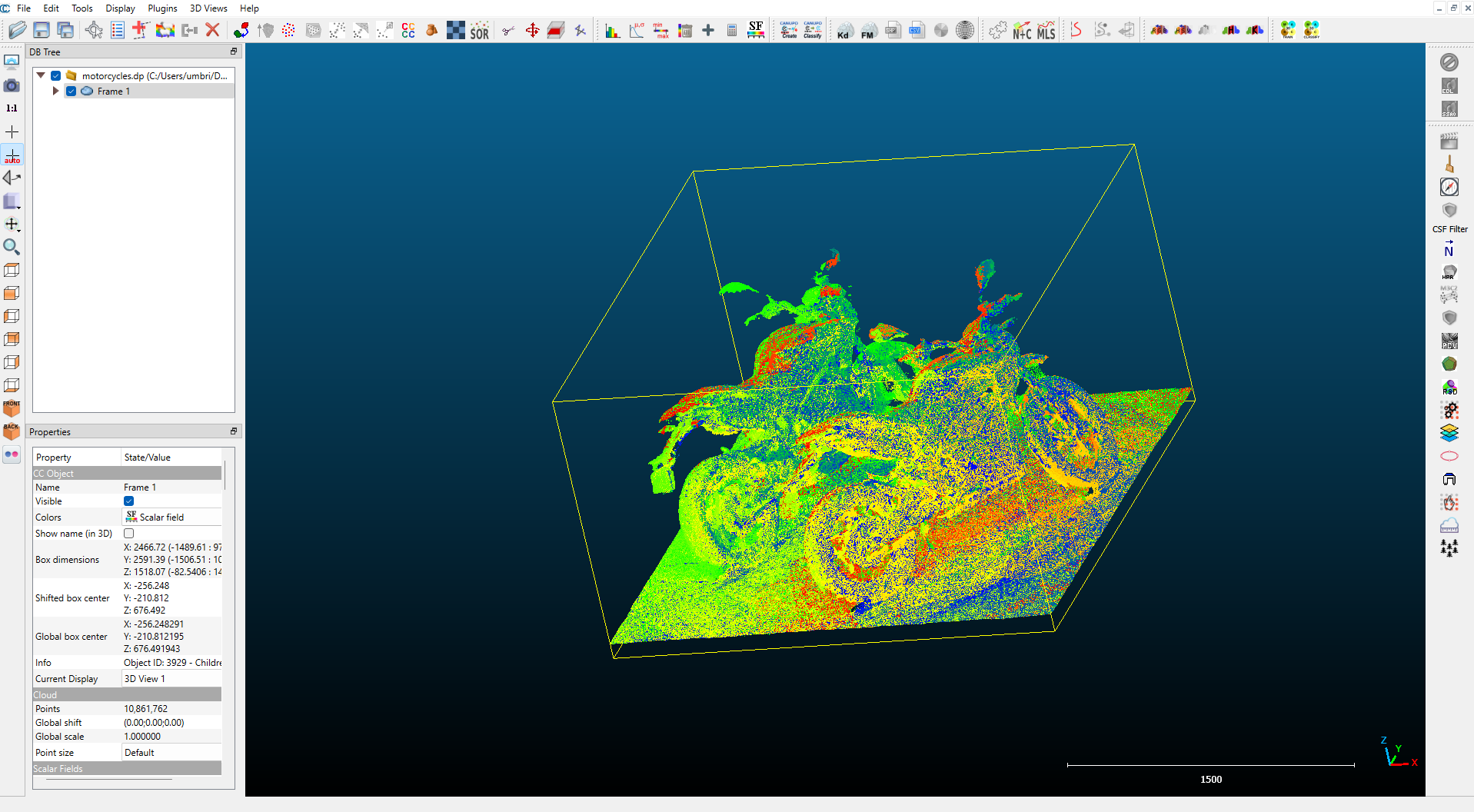This screenshot has height=812, width=1474.
Task: Undock the Properties panel
Action: pyautogui.click(x=233, y=431)
